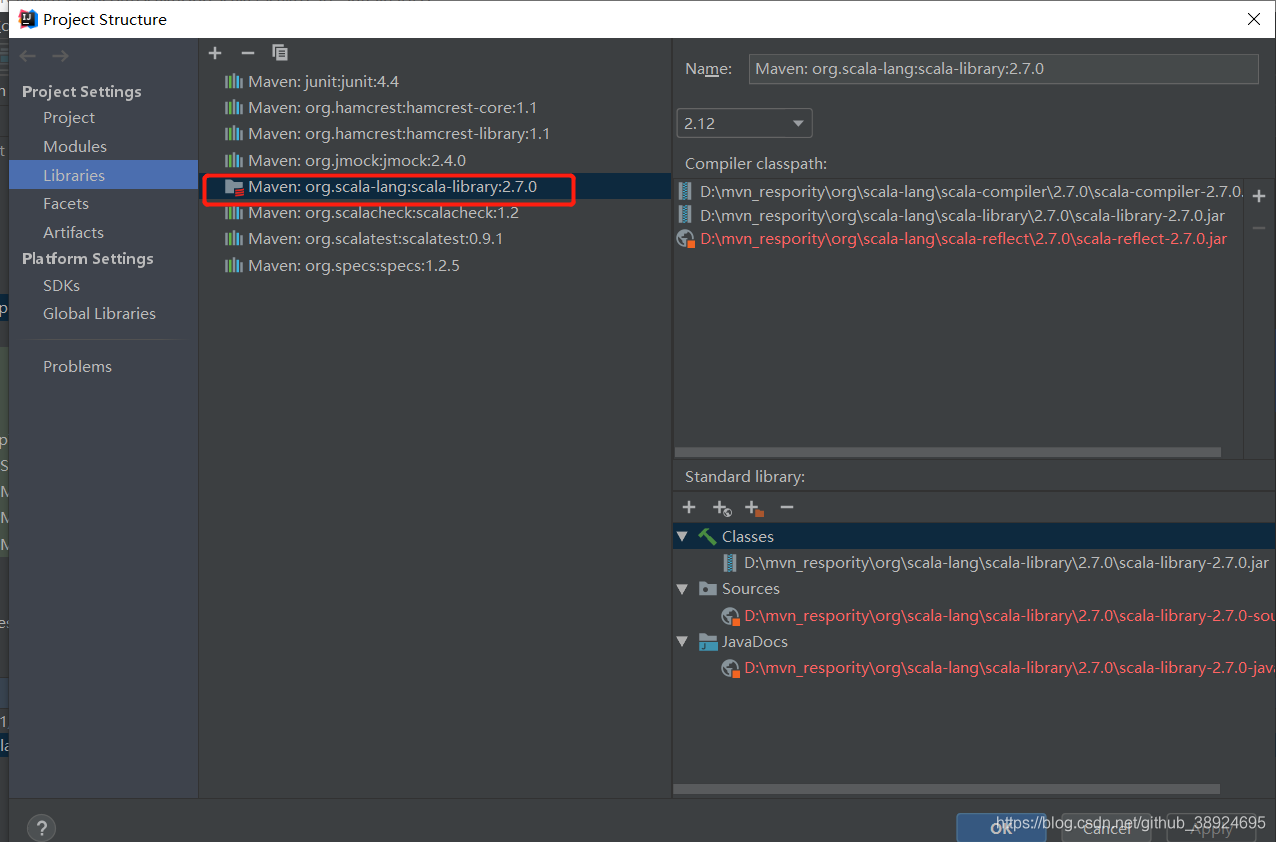1276x842 pixels.
Task: Navigate forward with right arrow
Action: click(x=60, y=56)
